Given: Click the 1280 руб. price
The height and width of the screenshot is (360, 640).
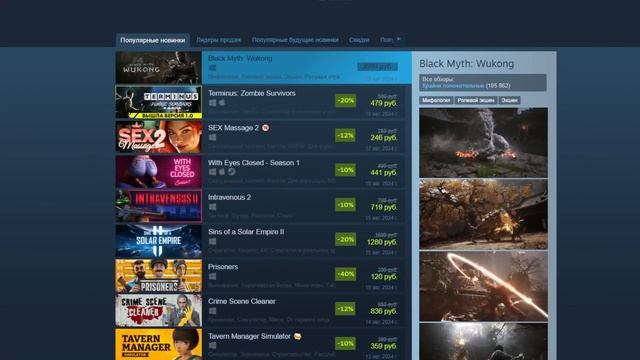Looking at the screenshot, I should point(382,242).
